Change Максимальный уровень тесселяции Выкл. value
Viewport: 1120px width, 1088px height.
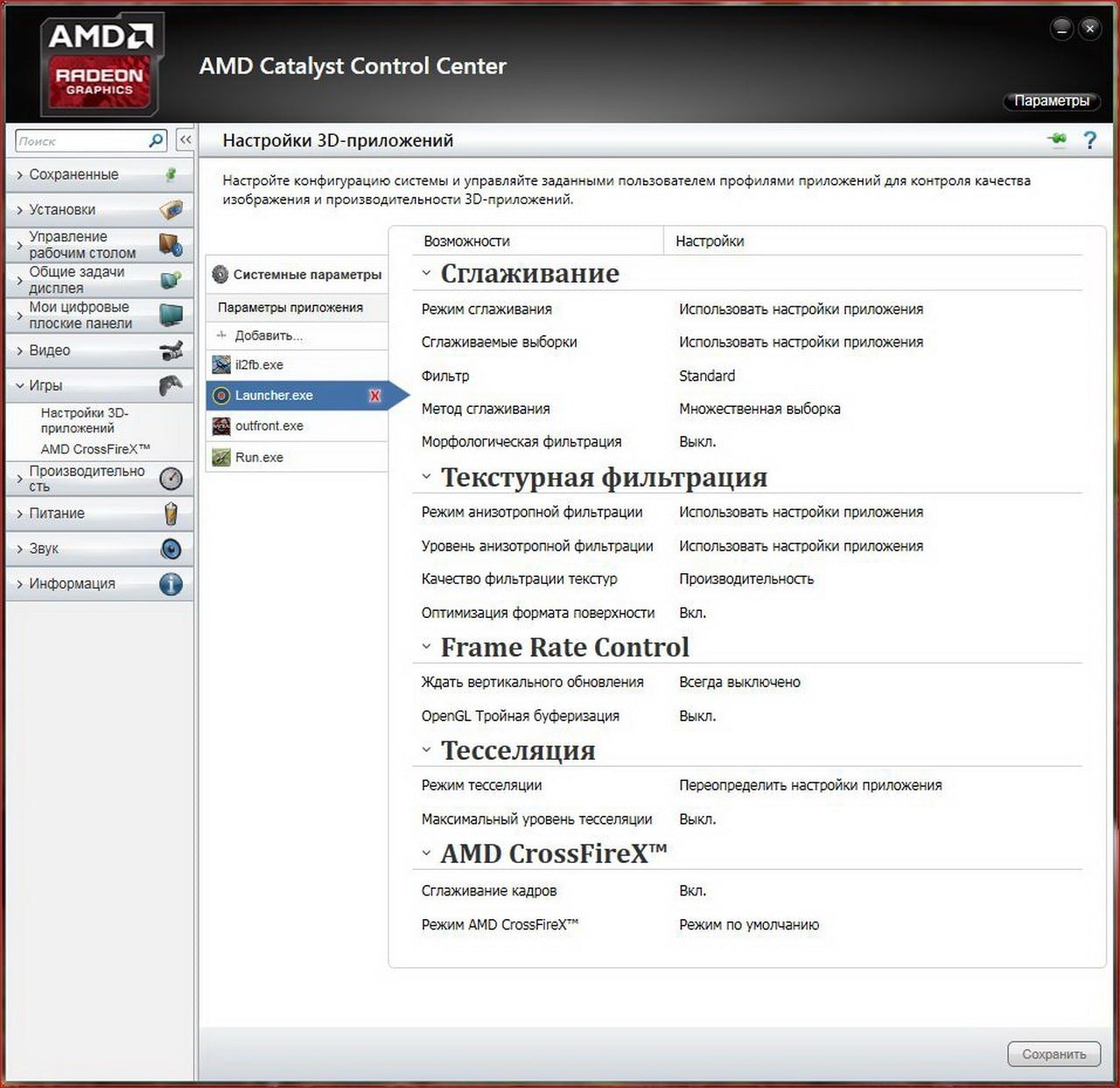pyautogui.click(x=697, y=819)
